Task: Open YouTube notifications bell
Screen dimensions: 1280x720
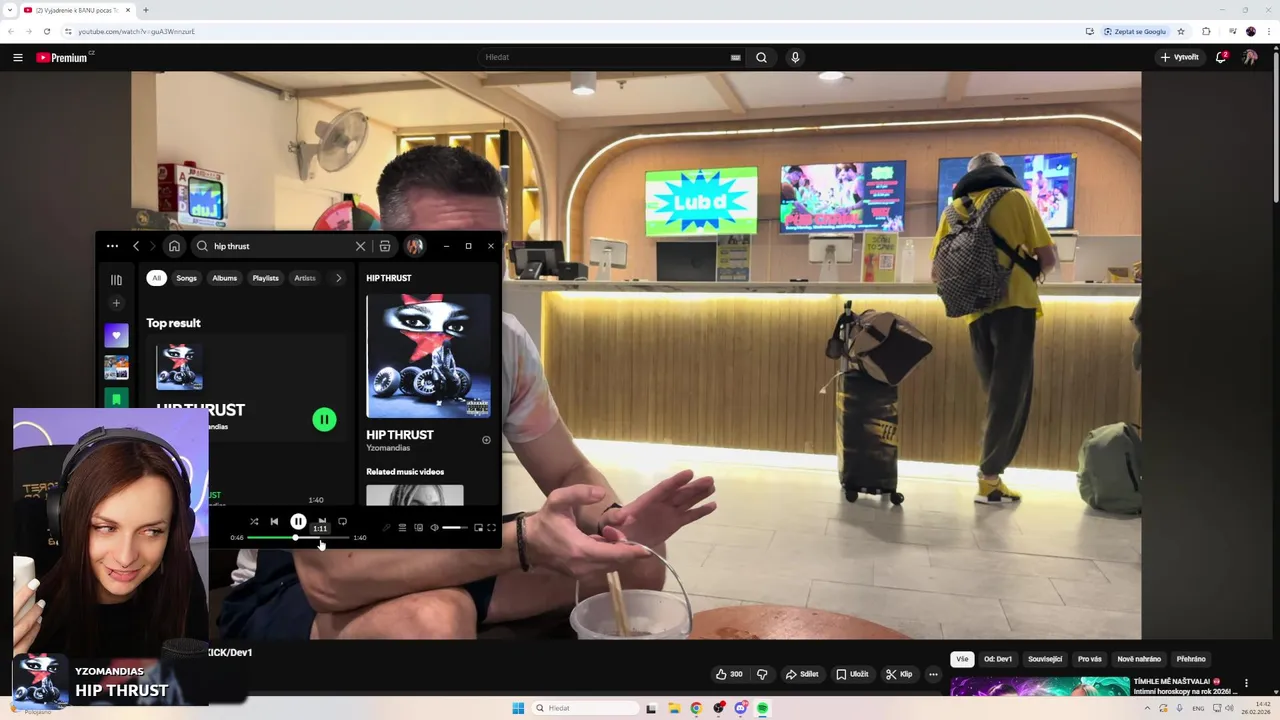Action: (x=1221, y=58)
